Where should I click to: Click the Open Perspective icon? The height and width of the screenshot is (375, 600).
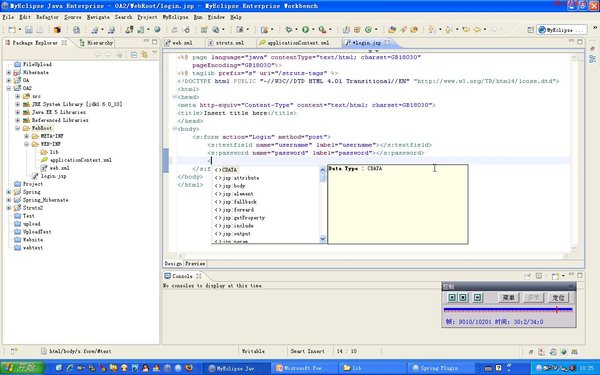click(530, 30)
